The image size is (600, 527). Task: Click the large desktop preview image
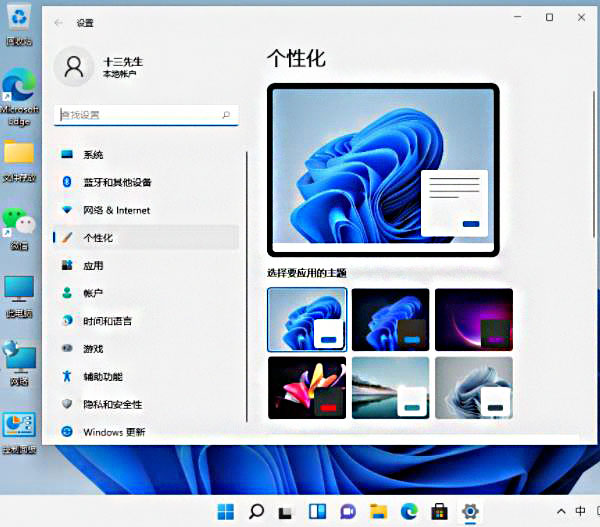tap(383, 170)
